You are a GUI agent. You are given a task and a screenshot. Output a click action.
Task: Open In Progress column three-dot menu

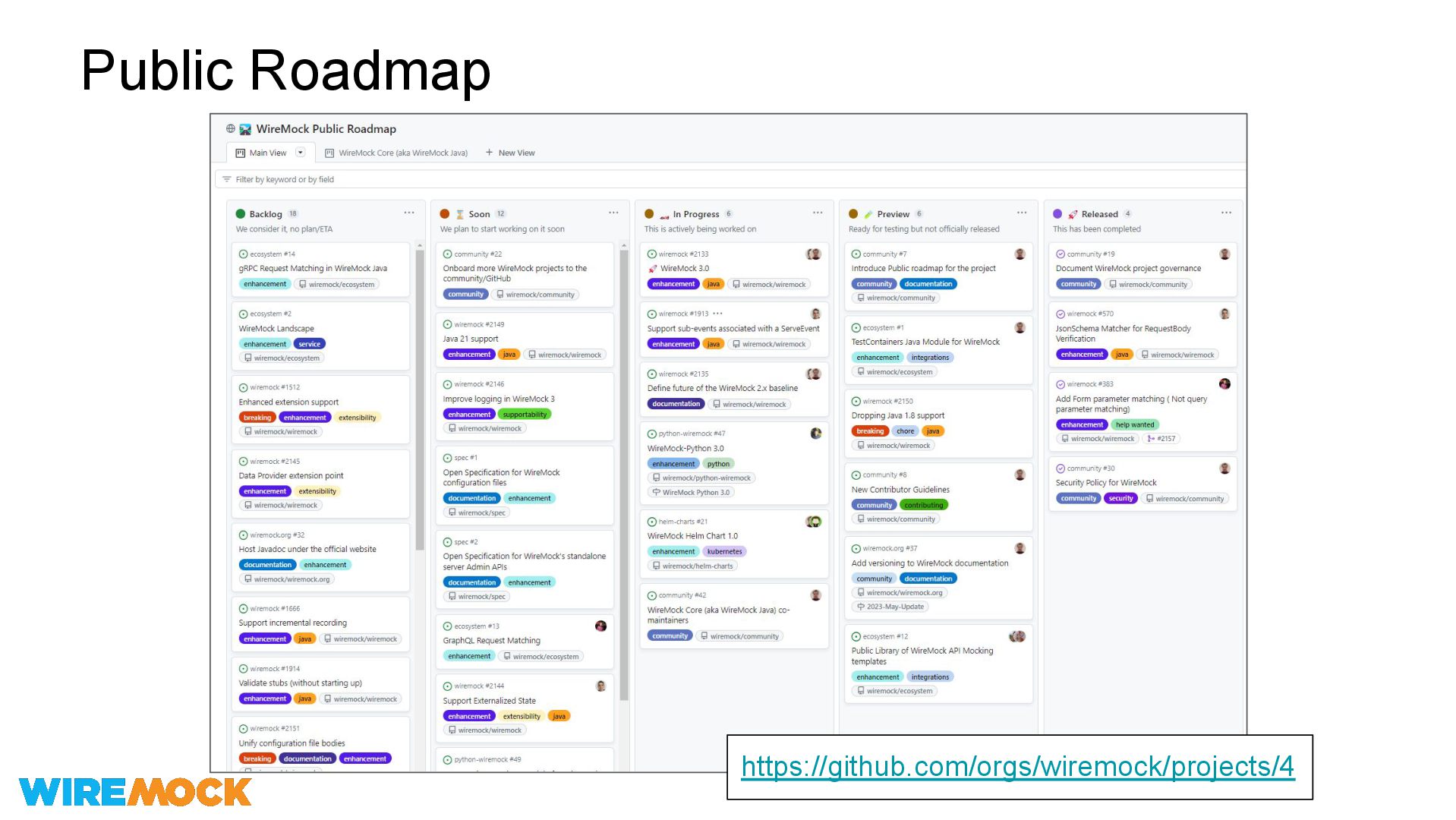coord(818,213)
